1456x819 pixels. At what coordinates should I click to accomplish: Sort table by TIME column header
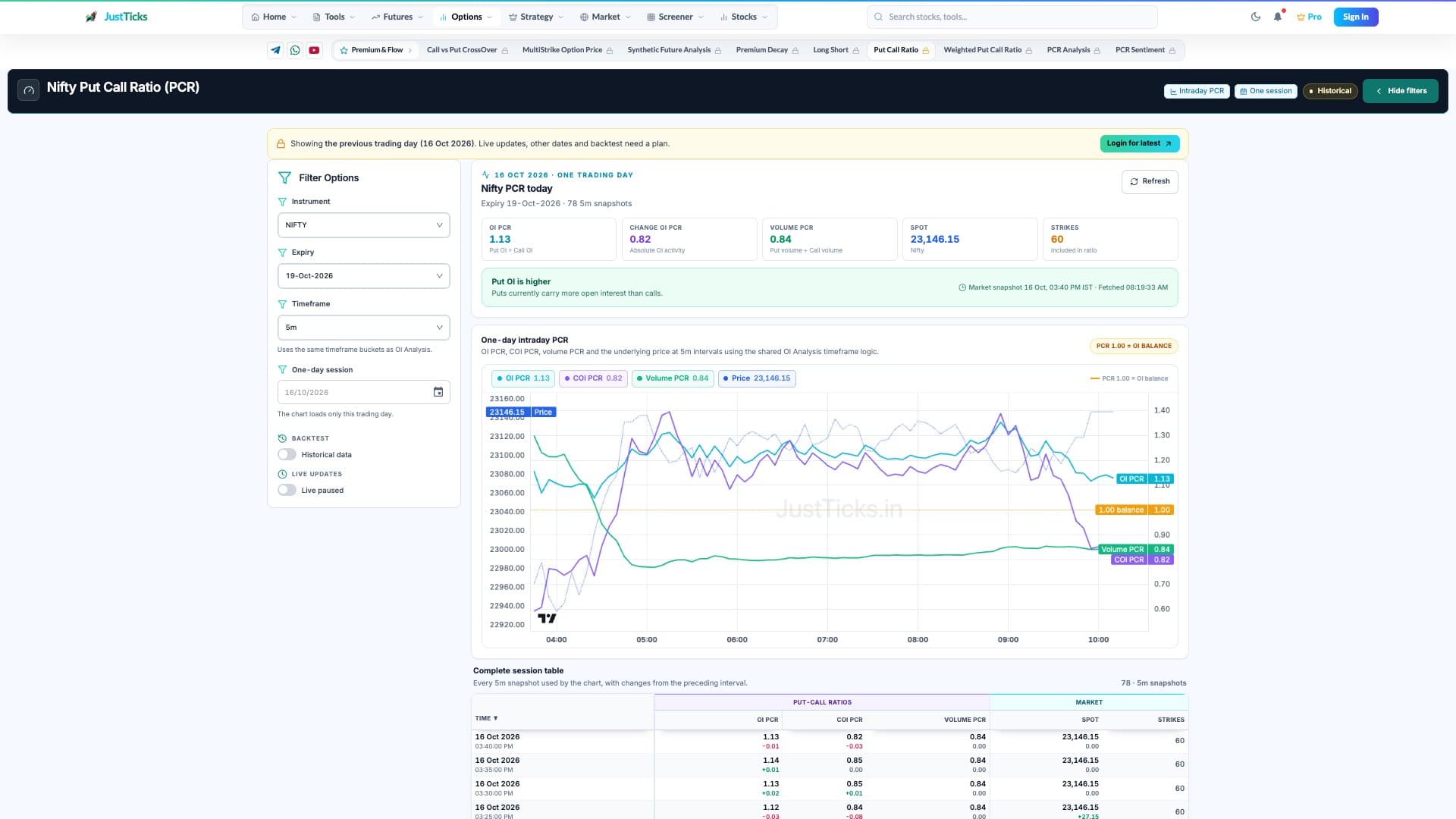[486, 718]
